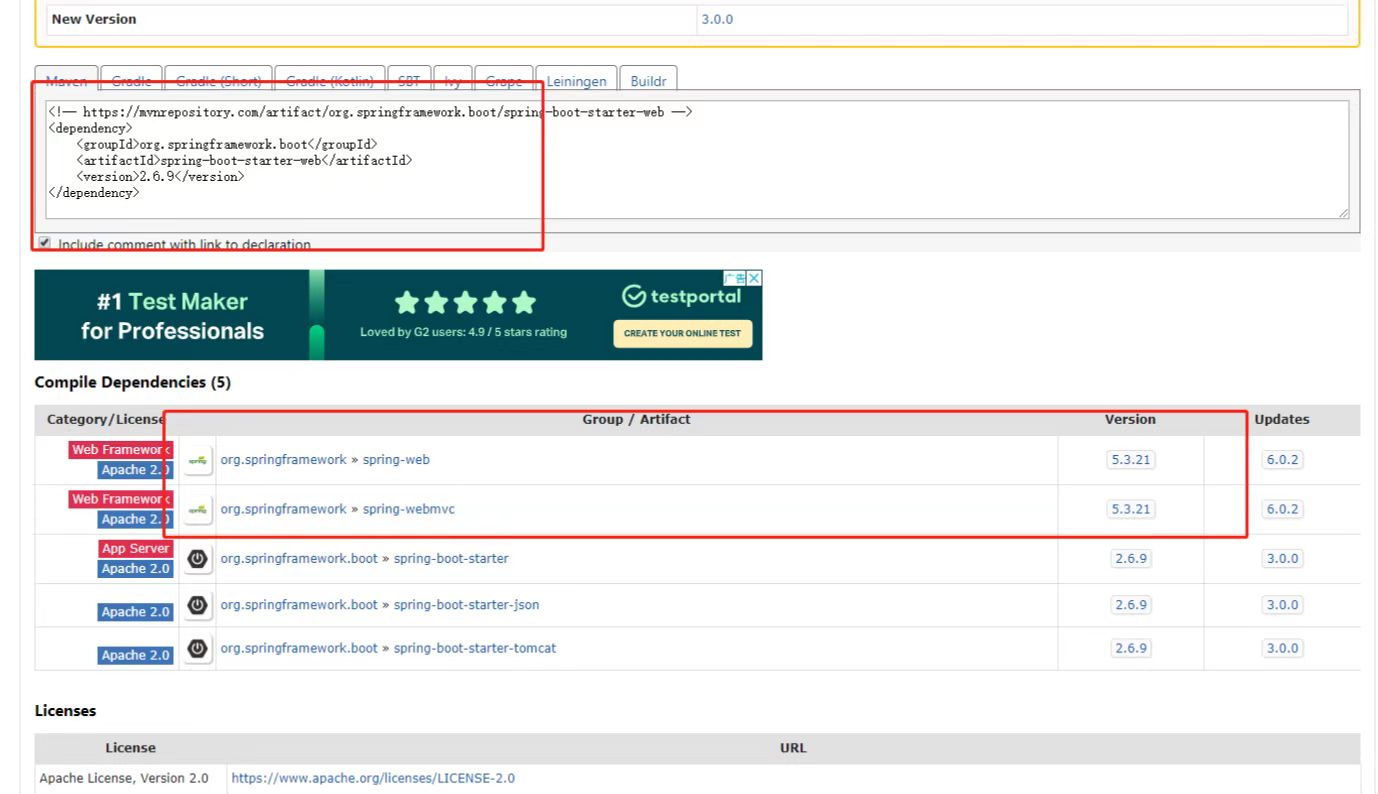The height and width of the screenshot is (794, 1378).
Task: Open org.springframework.boot group in spring-boot-starter-tomcat row
Action: (x=299, y=648)
